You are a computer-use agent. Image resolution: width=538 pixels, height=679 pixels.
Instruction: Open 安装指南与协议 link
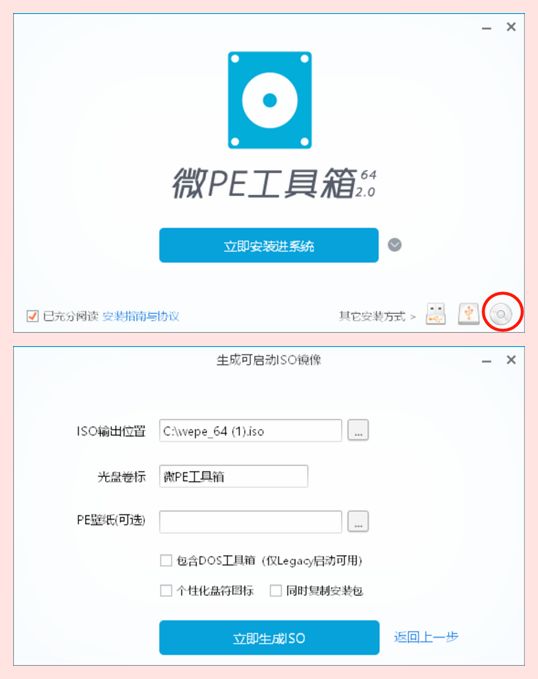click(x=141, y=316)
